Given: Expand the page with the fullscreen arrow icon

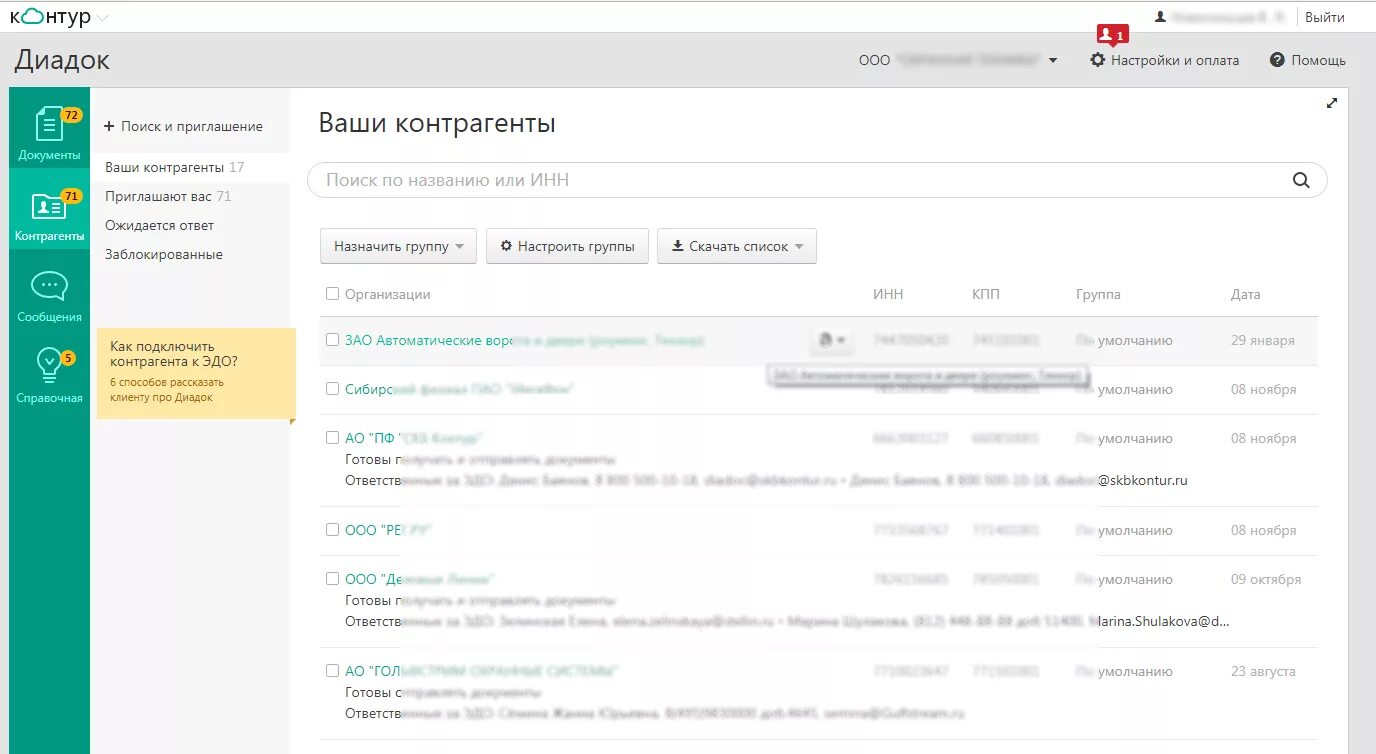Looking at the screenshot, I should point(1331,103).
